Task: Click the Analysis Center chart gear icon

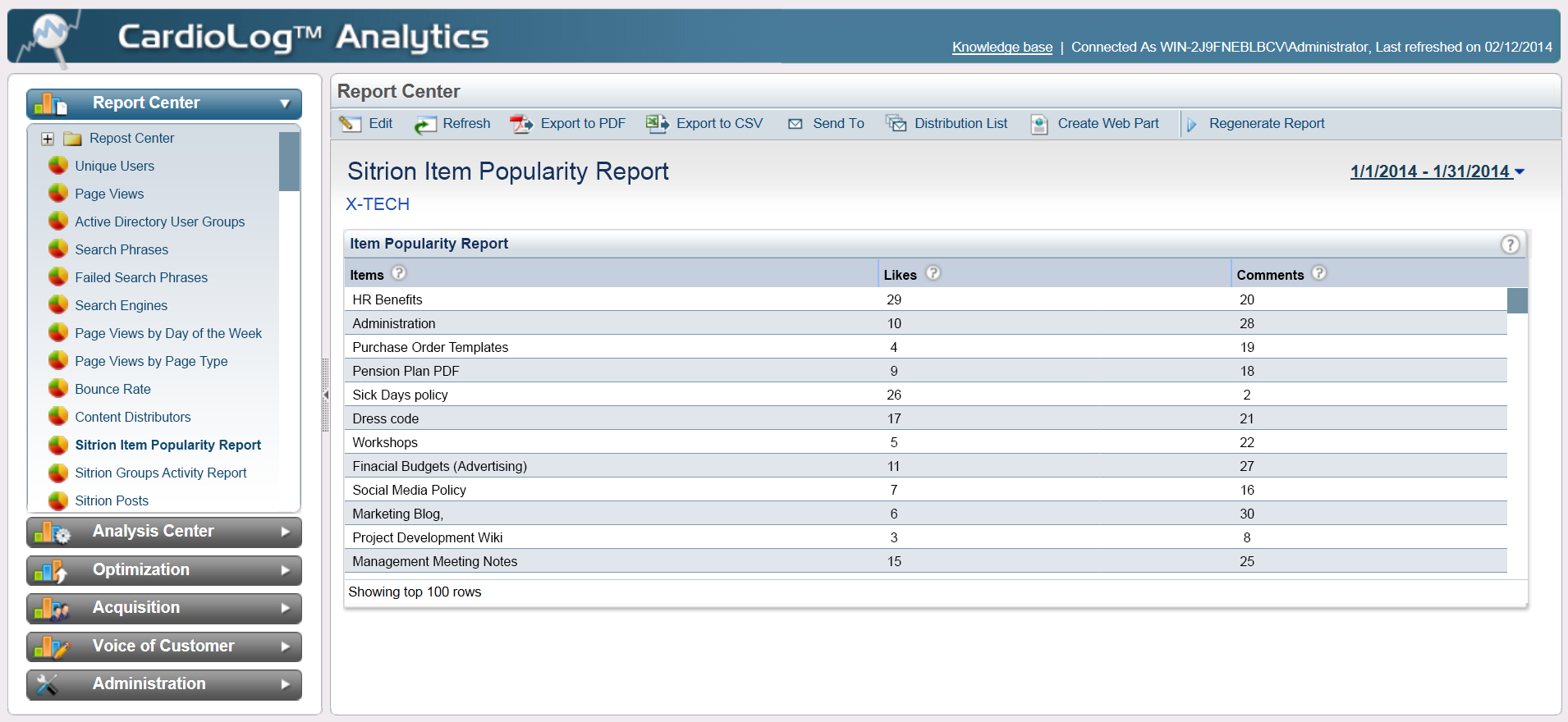Action: pyautogui.click(x=53, y=532)
